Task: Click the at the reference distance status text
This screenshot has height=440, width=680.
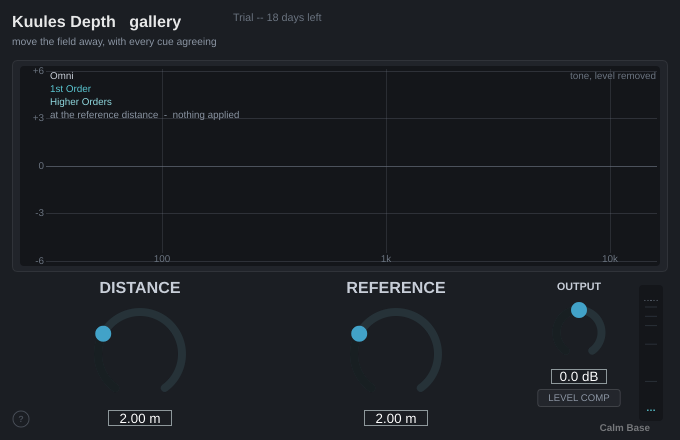Action: (x=144, y=115)
